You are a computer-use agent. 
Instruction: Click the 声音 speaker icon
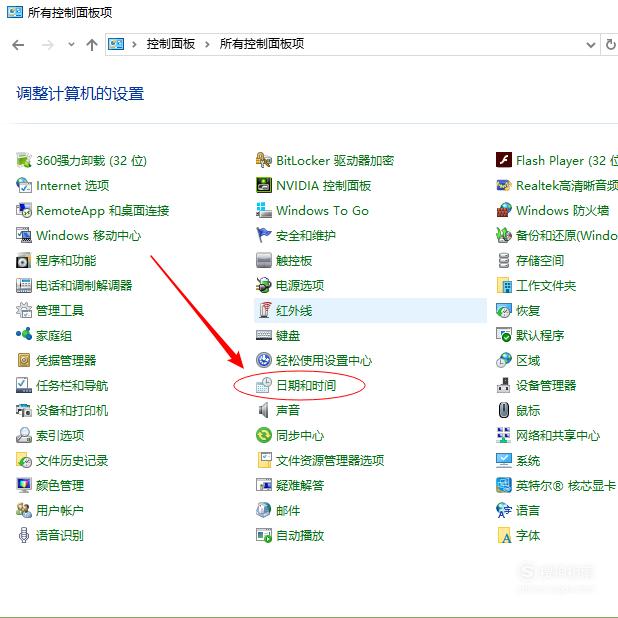coord(264,410)
